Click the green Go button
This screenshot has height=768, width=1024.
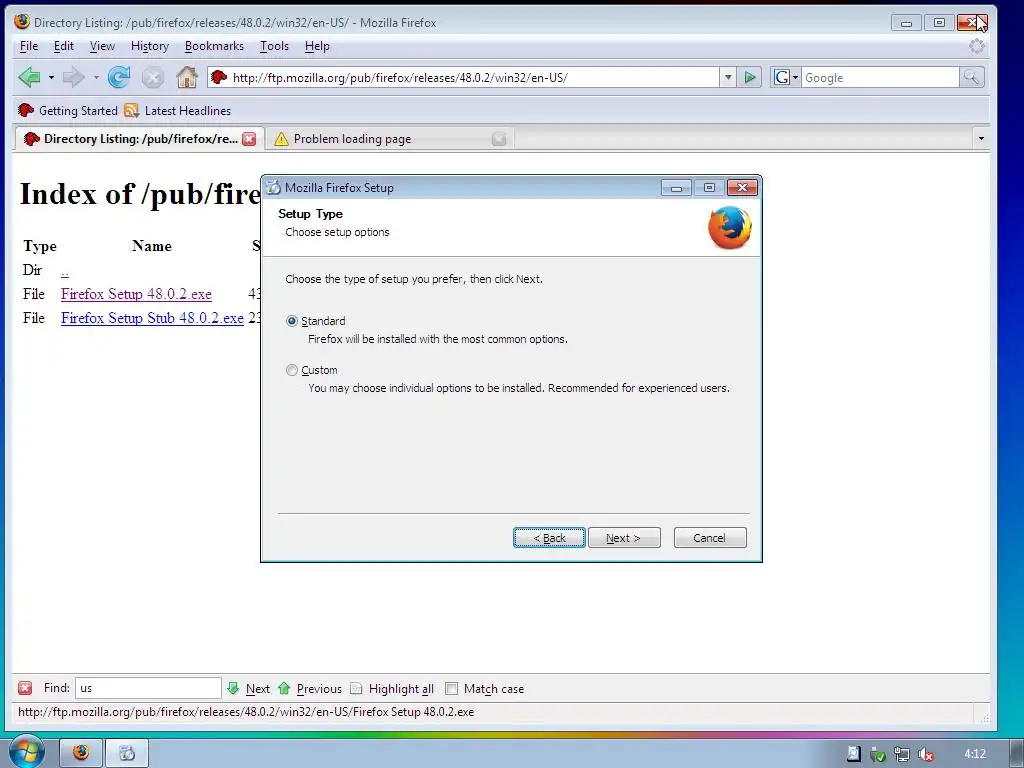[750, 78]
